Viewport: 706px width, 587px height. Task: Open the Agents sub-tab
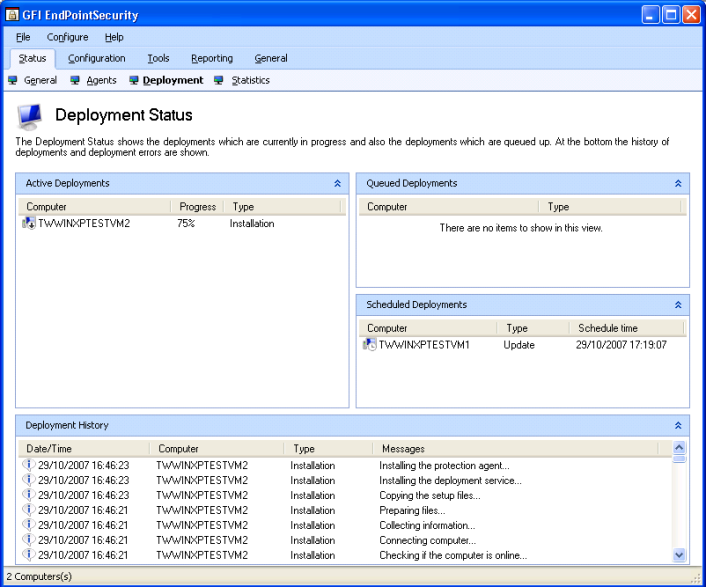coord(101,80)
